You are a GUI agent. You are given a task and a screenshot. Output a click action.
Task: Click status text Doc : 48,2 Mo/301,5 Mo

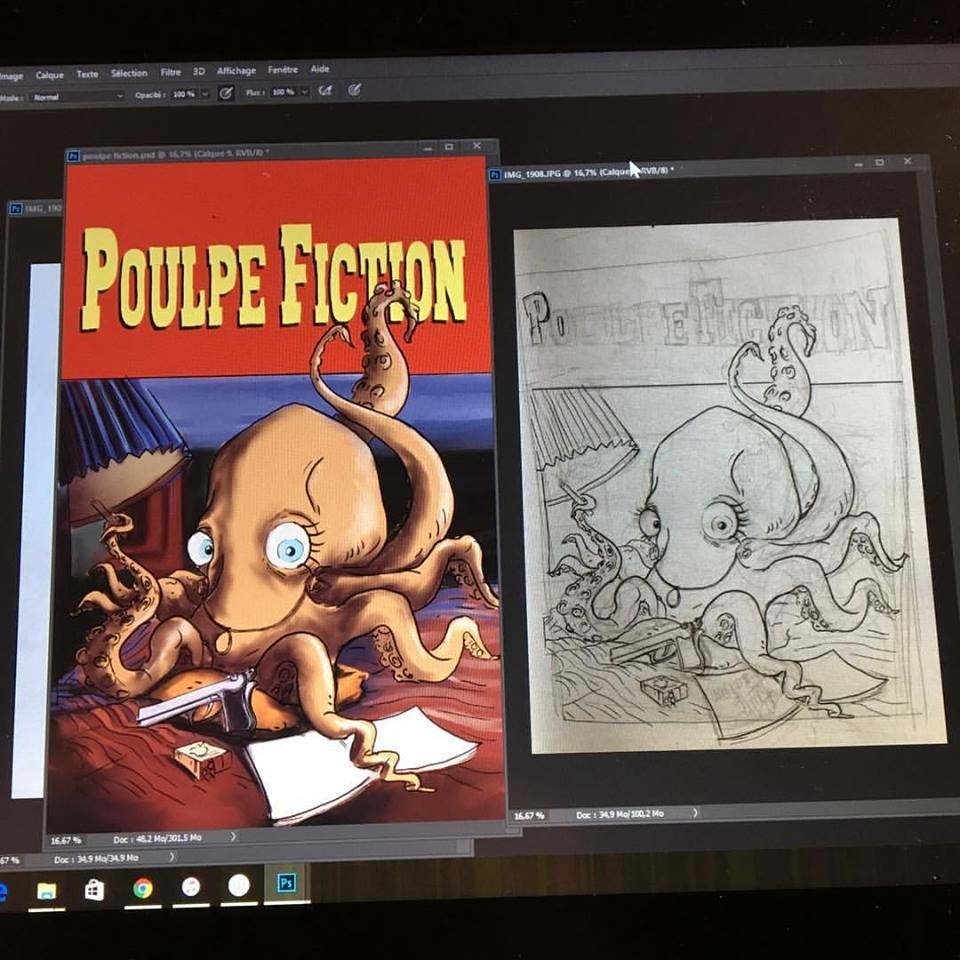[157, 838]
